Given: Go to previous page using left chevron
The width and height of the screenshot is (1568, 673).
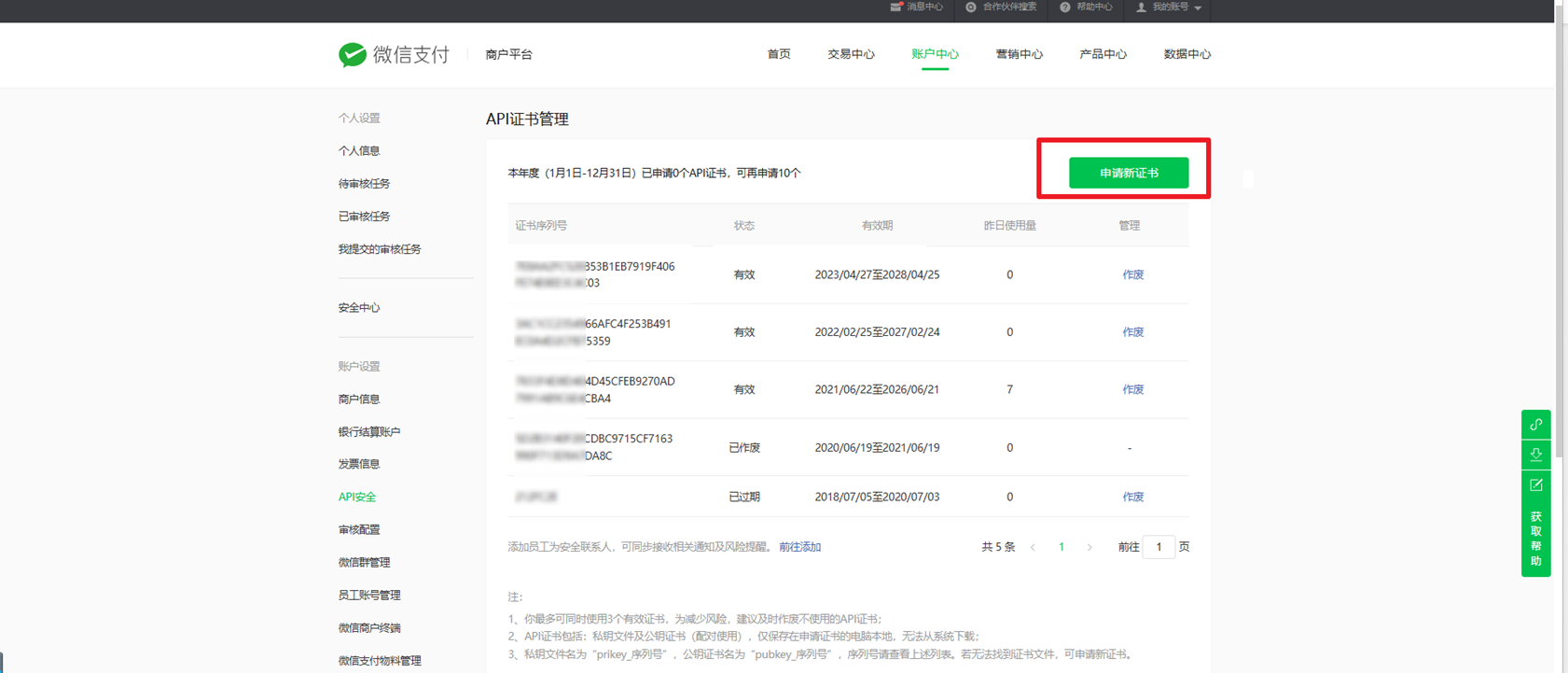Looking at the screenshot, I should [1033, 547].
